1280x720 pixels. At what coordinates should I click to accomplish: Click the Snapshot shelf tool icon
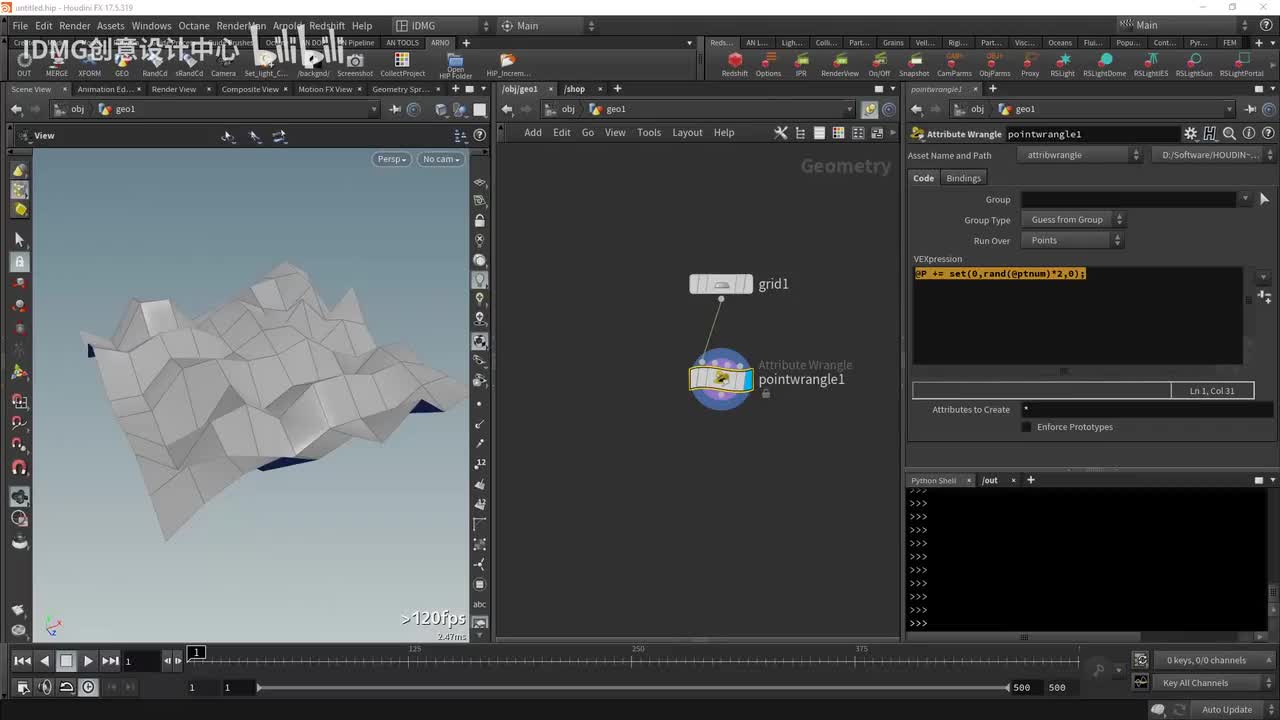coord(913,62)
